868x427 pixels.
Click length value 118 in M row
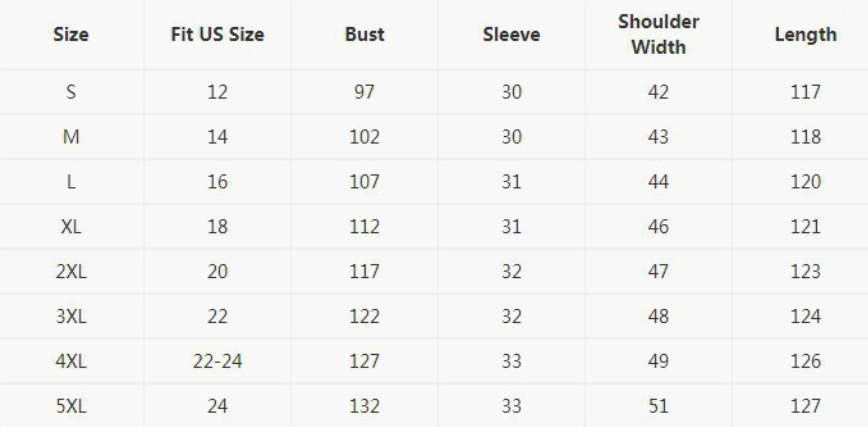pos(805,137)
